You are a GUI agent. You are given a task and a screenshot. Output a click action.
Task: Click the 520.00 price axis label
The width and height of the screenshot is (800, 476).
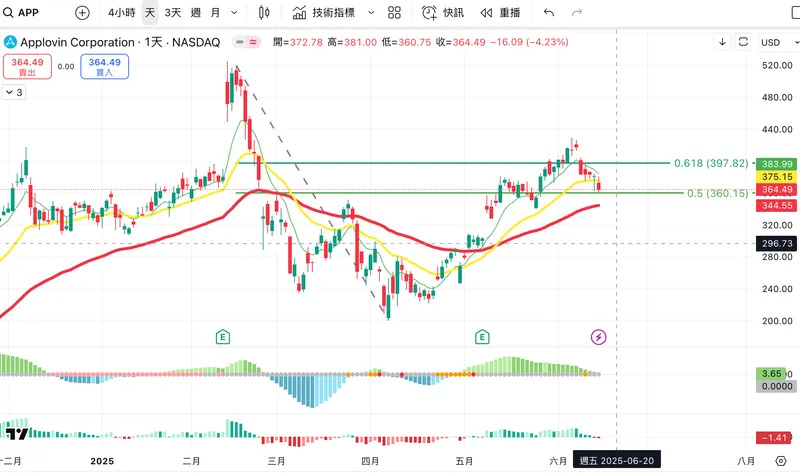pos(777,65)
